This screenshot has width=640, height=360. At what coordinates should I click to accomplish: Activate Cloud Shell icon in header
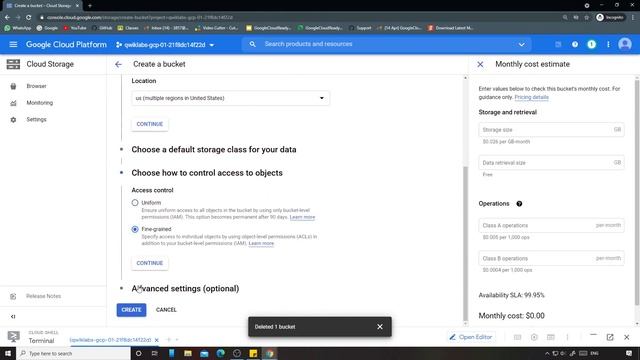click(x=558, y=44)
